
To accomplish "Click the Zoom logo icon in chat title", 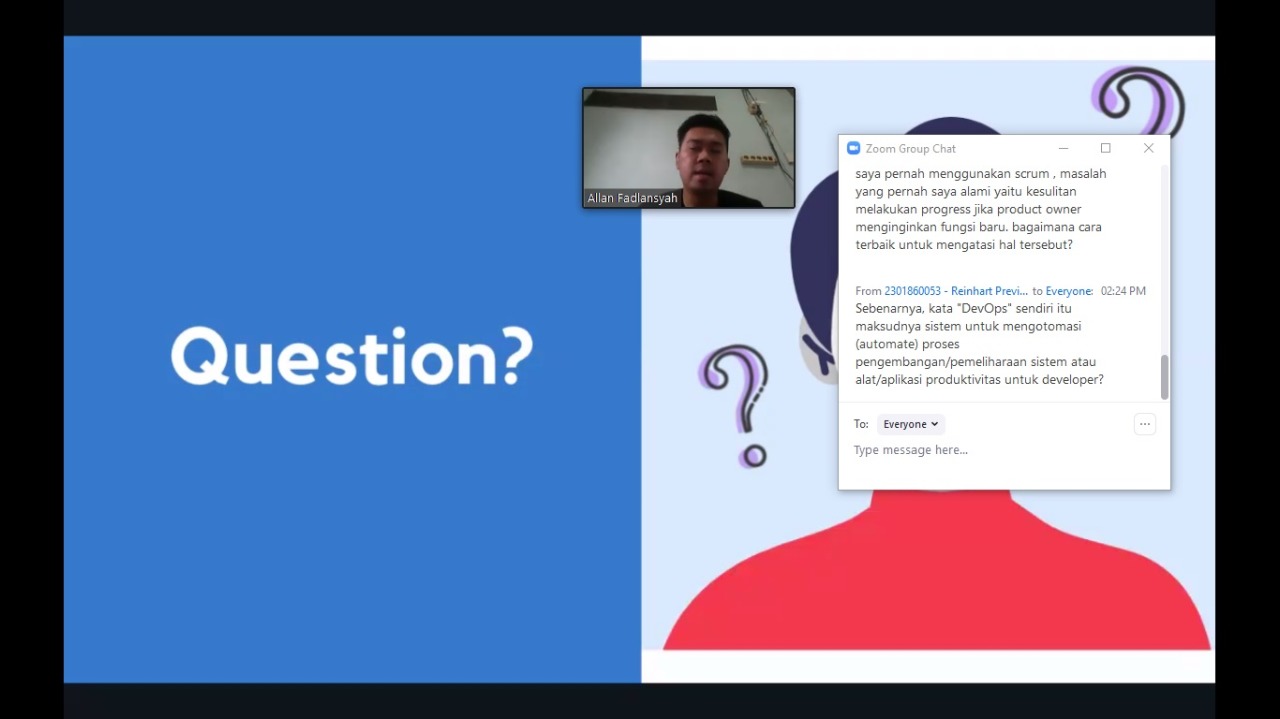I will [853, 148].
